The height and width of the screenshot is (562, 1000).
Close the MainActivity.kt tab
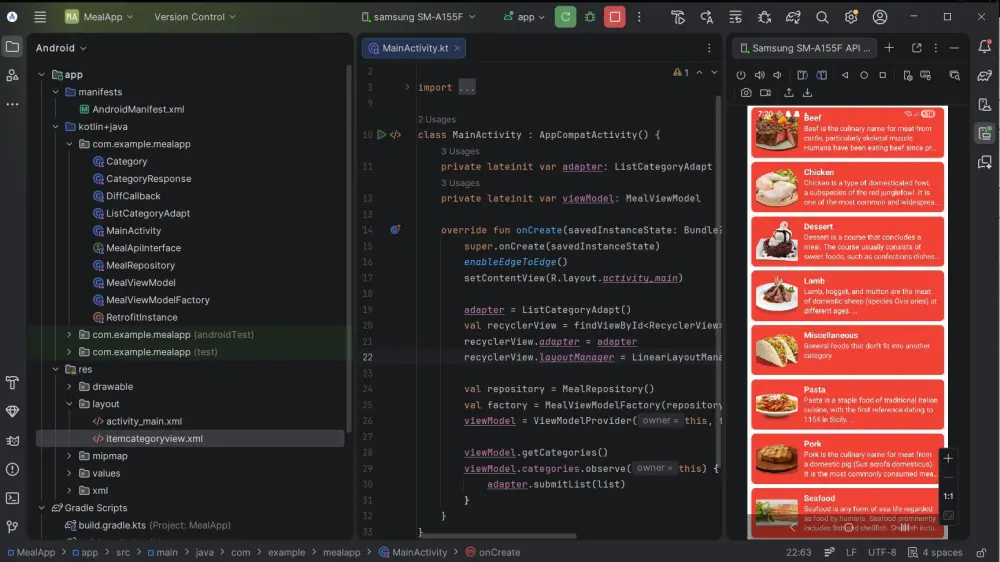(x=457, y=48)
